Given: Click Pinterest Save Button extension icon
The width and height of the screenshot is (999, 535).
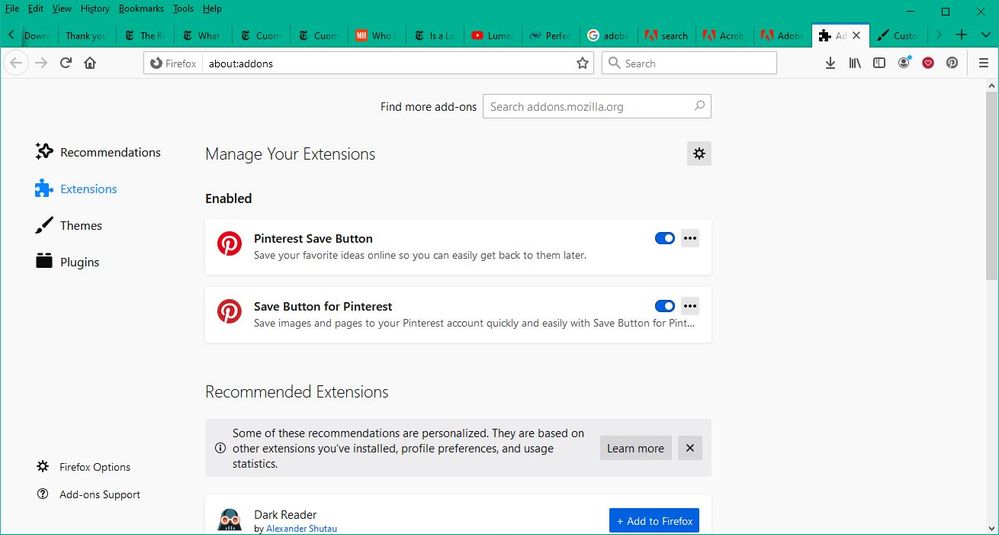Looking at the screenshot, I should (x=229, y=243).
